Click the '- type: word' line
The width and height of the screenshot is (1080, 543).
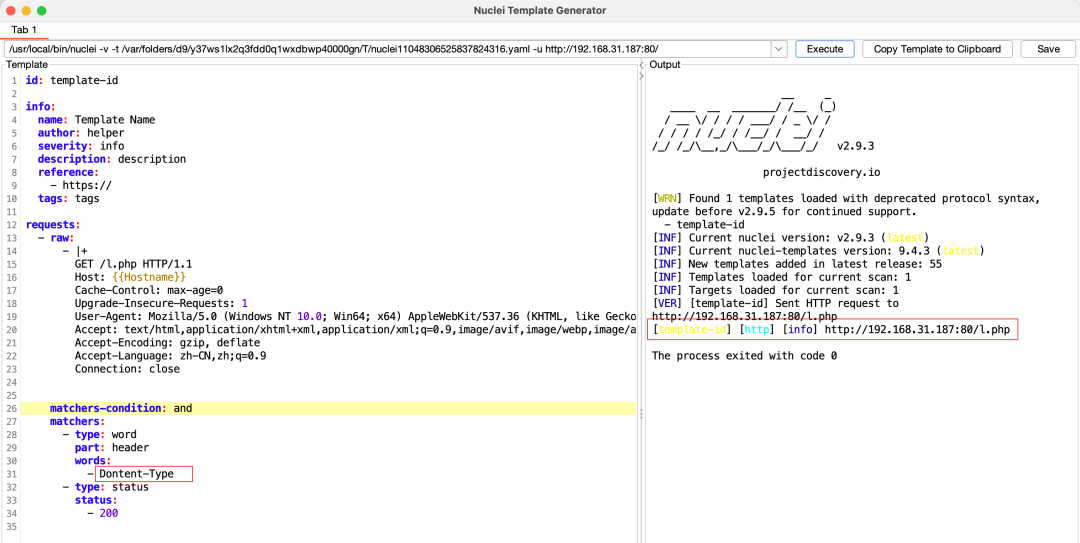click(x=99, y=434)
